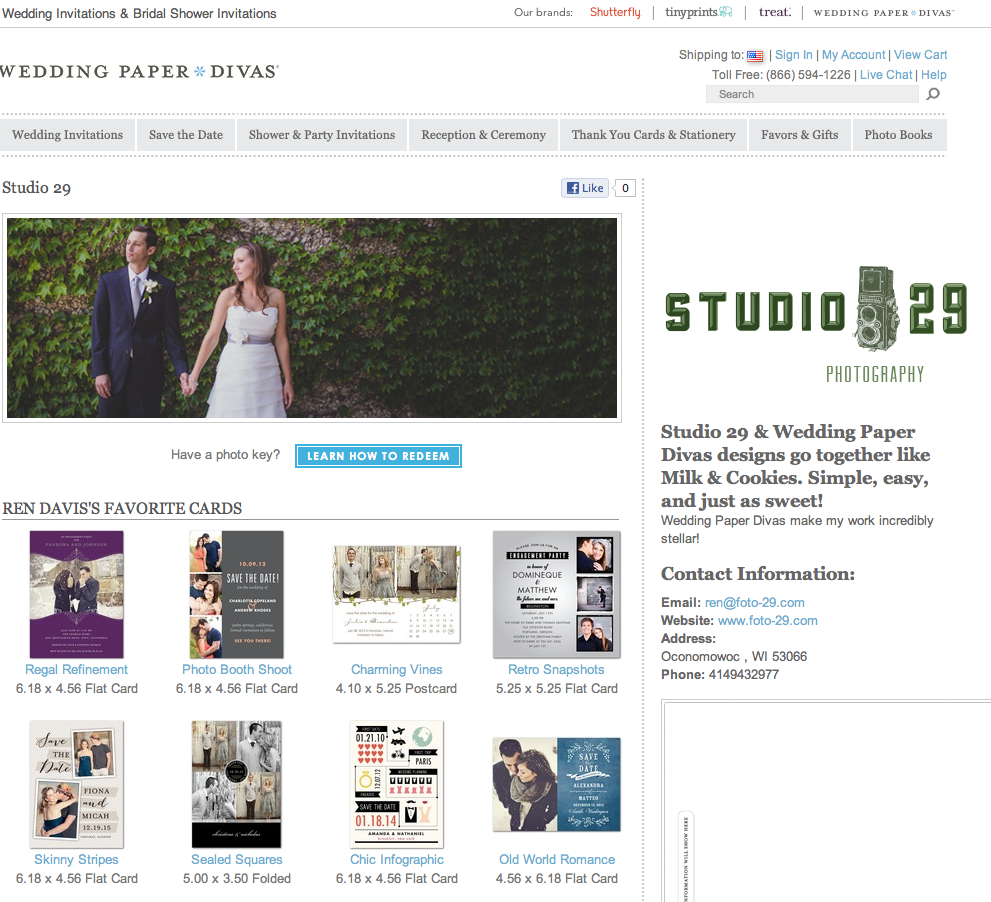Click the Charming Vines link
This screenshot has height=902, width=991.
pos(397,669)
